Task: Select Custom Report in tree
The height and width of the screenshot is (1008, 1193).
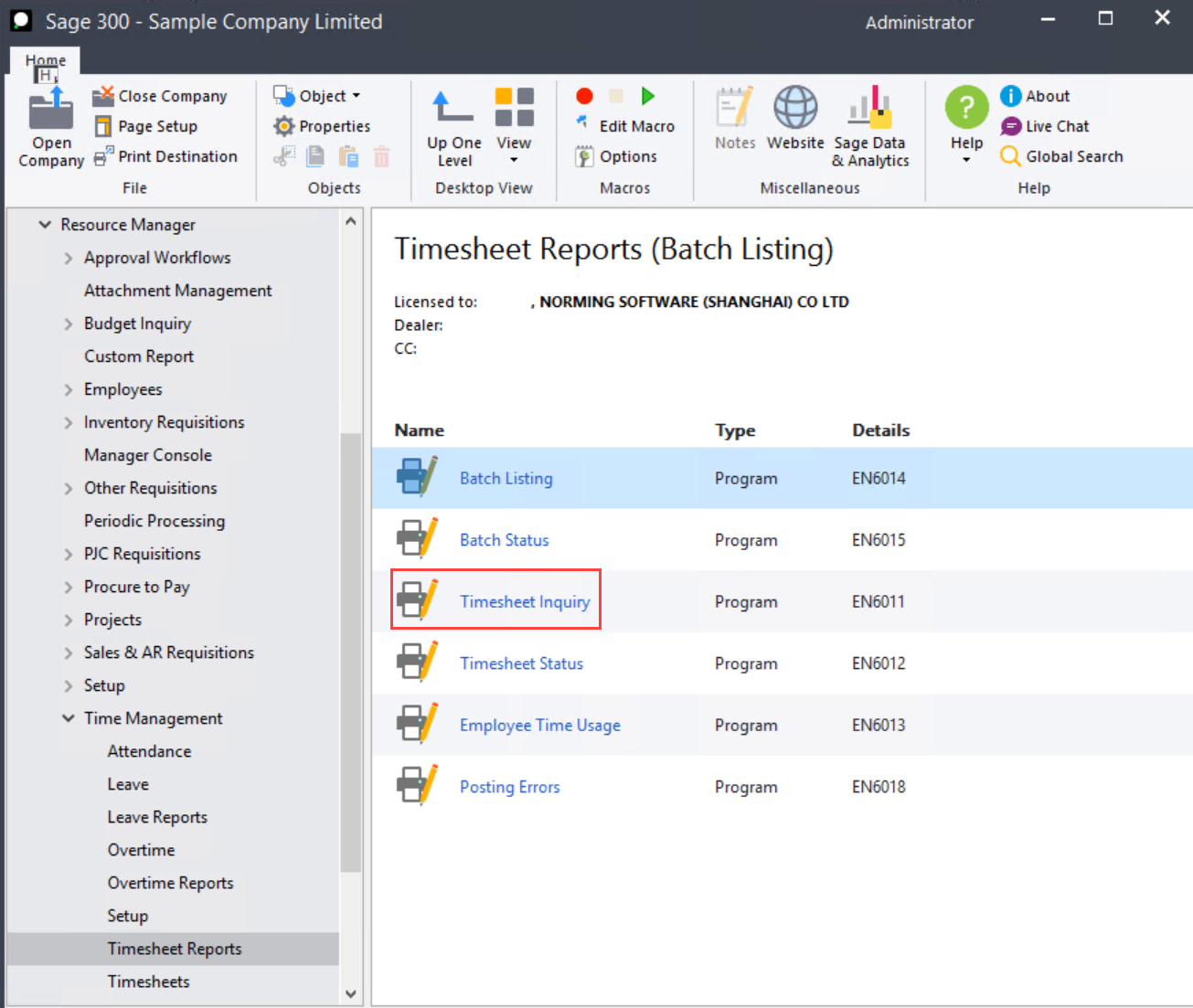Action: point(139,356)
